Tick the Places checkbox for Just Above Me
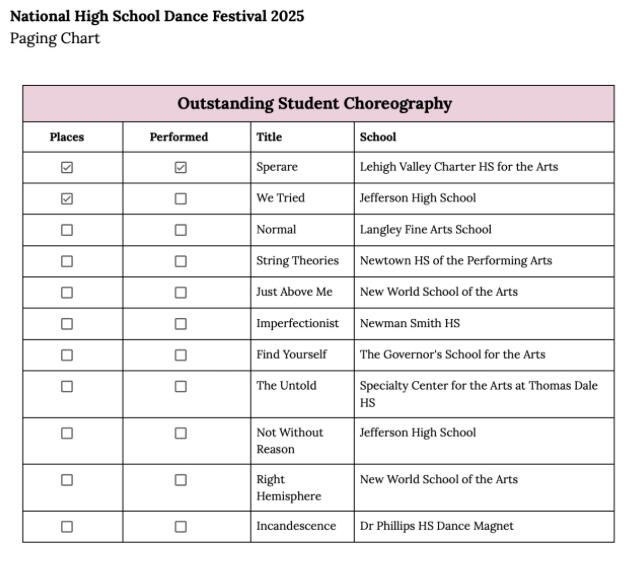 point(67,293)
